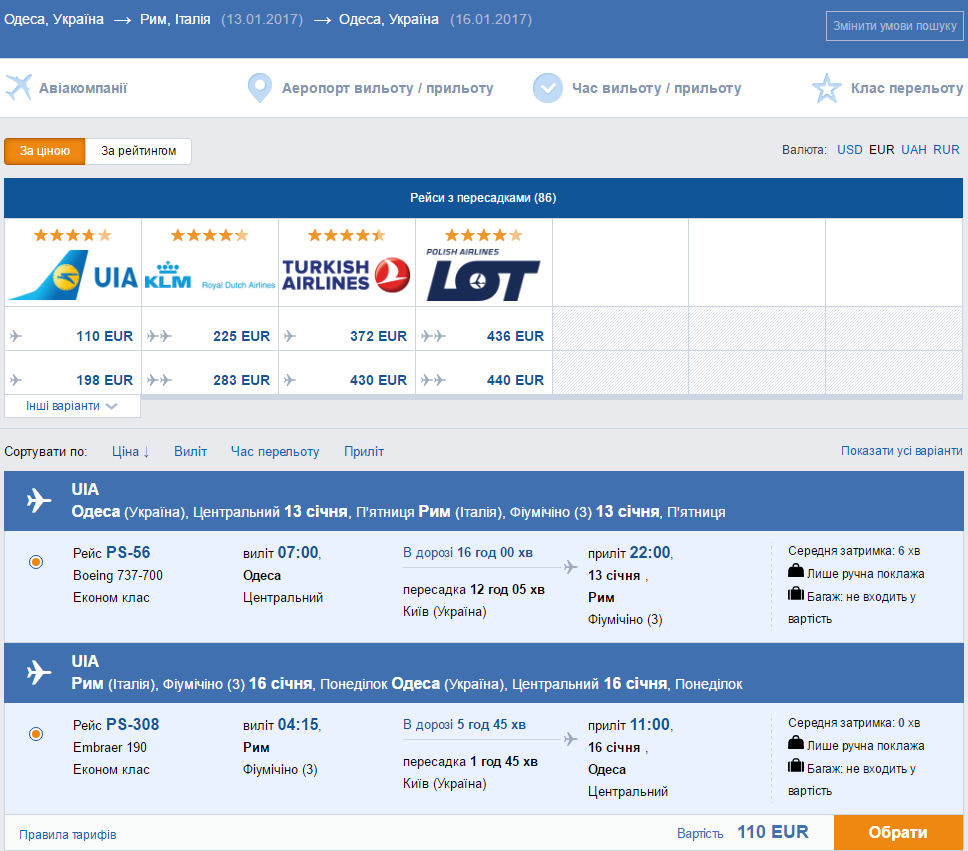This screenshot has height=851, width=968.
Task: Click baggage suitcase icon for flight PS-308
Action: [796, 766]
